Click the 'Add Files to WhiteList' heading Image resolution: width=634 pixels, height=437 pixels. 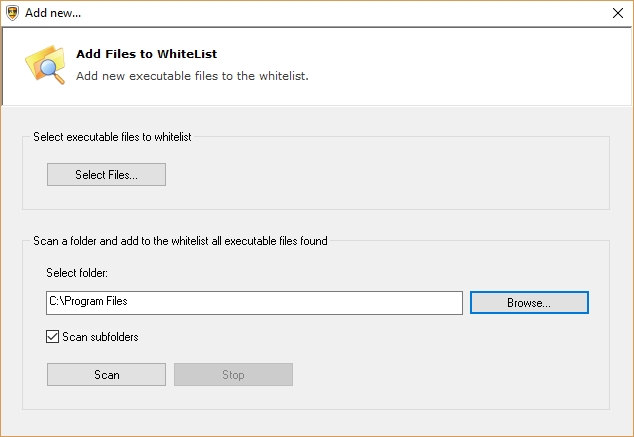[146, 54]
